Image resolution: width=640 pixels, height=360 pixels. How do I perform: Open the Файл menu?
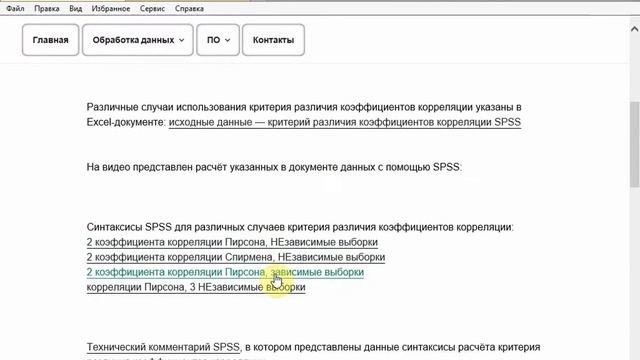[x=15, y=8]
